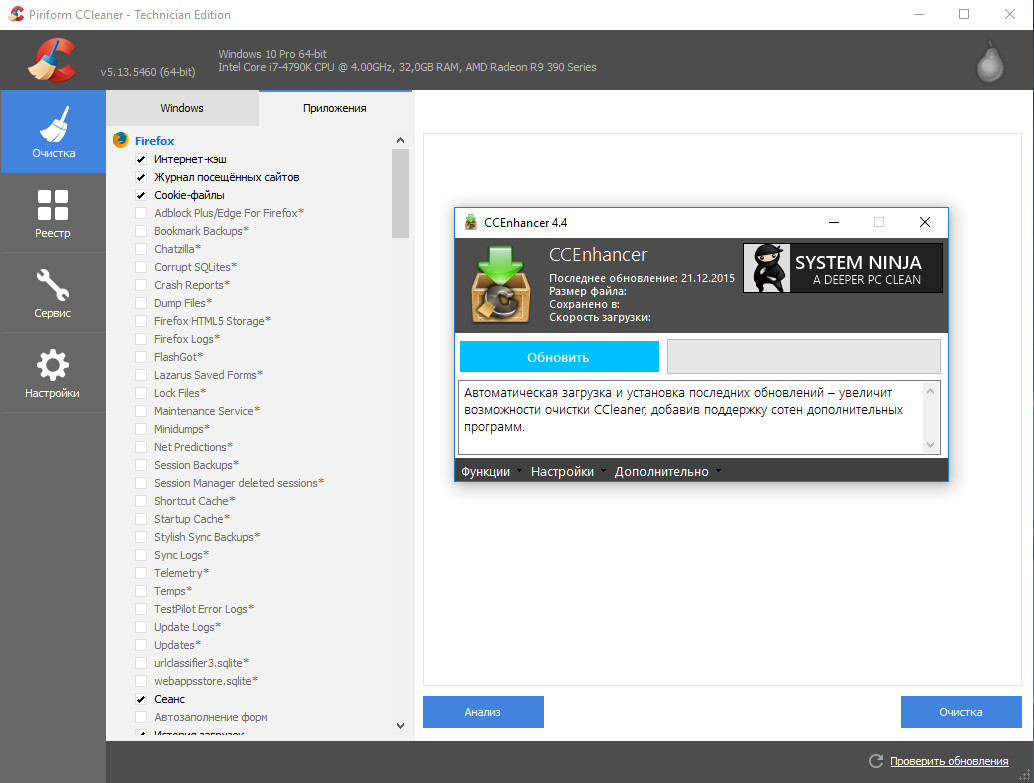Enable Maintenance Service checkbox

(141, 411)
